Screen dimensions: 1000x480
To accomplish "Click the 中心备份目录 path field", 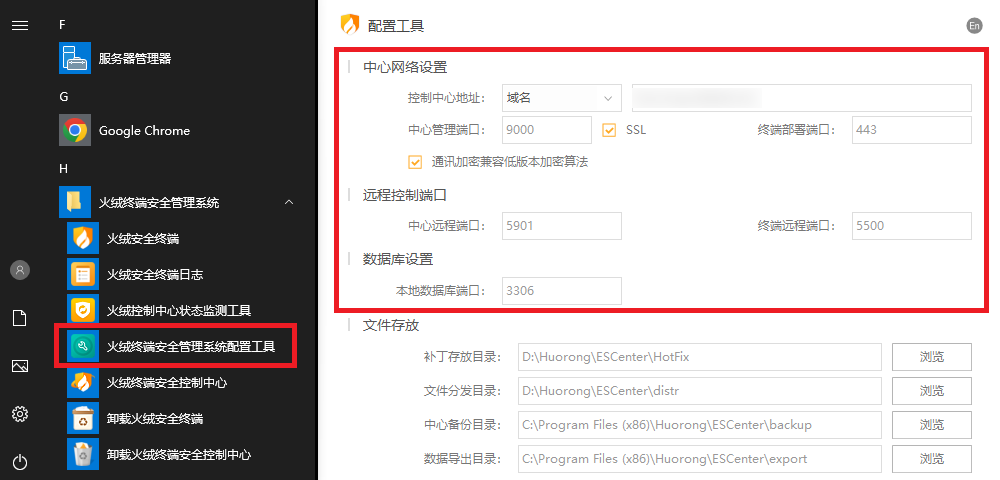I will [700, 425].
